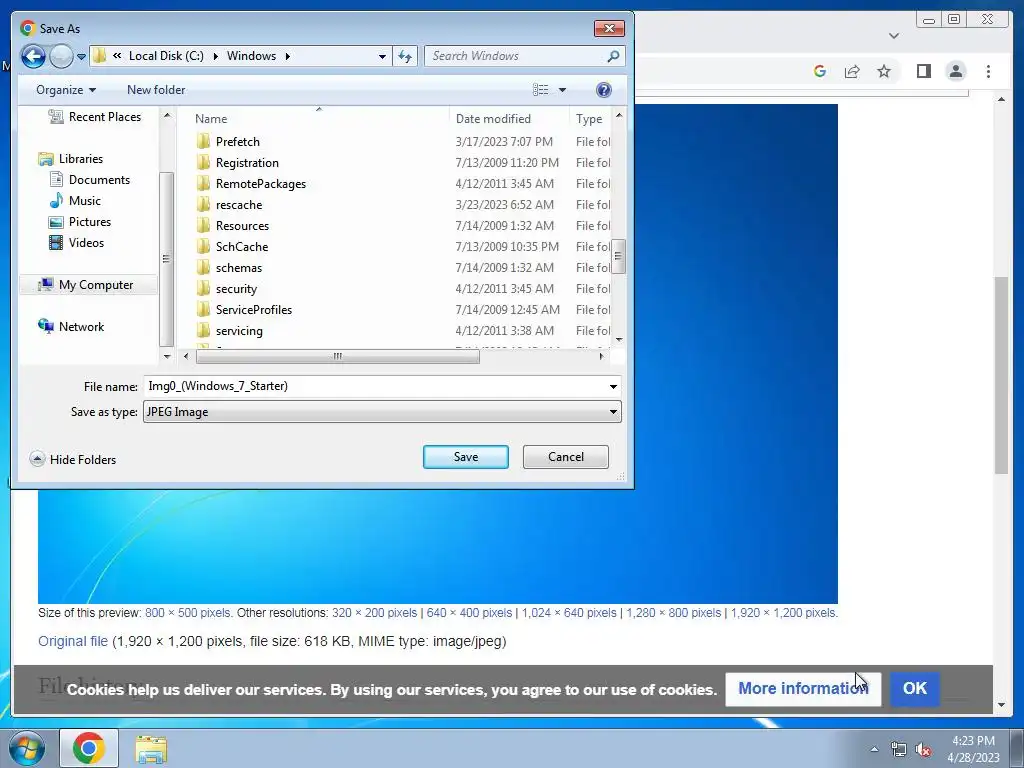
Task: Click the Back arrow in Save As dialog
Action: [x=33, y=56]
